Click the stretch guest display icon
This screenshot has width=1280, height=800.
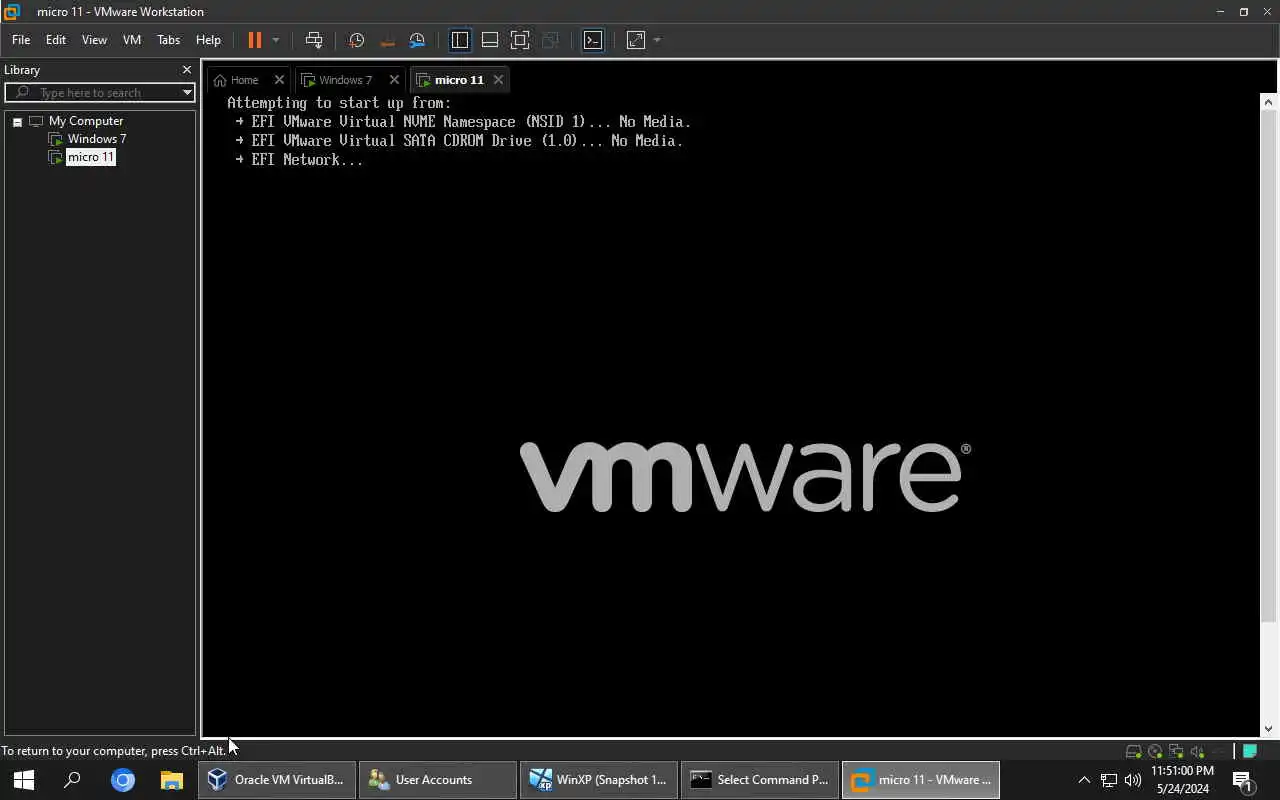pyautogui.click(x=636, y=40)
